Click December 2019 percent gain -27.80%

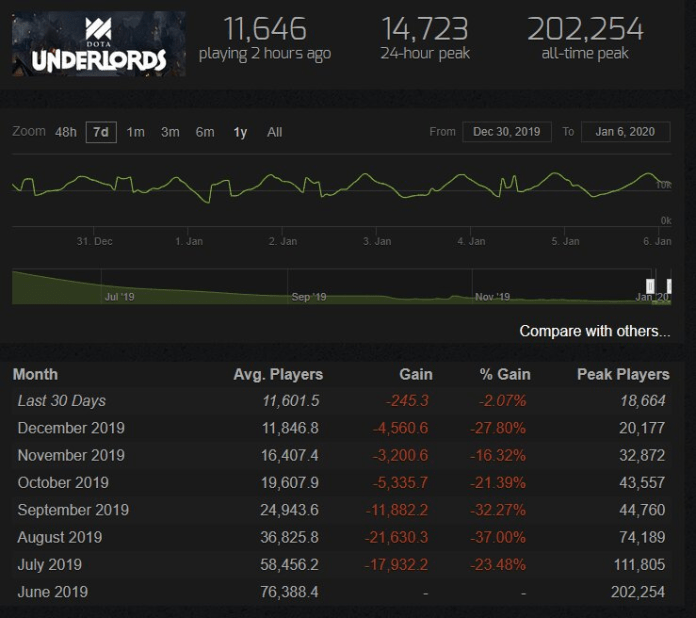(x=498, y=428)
